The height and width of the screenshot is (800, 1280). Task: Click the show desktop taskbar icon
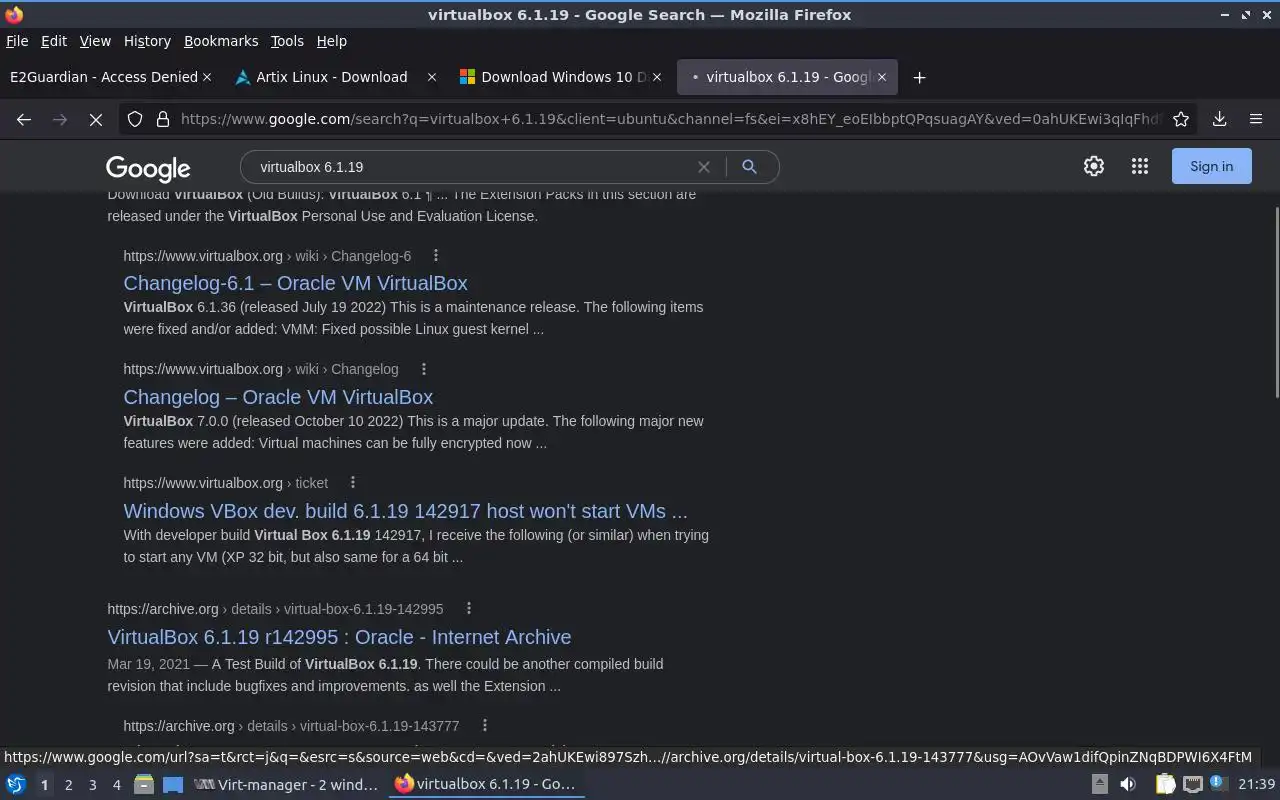[x=173, y=785]
